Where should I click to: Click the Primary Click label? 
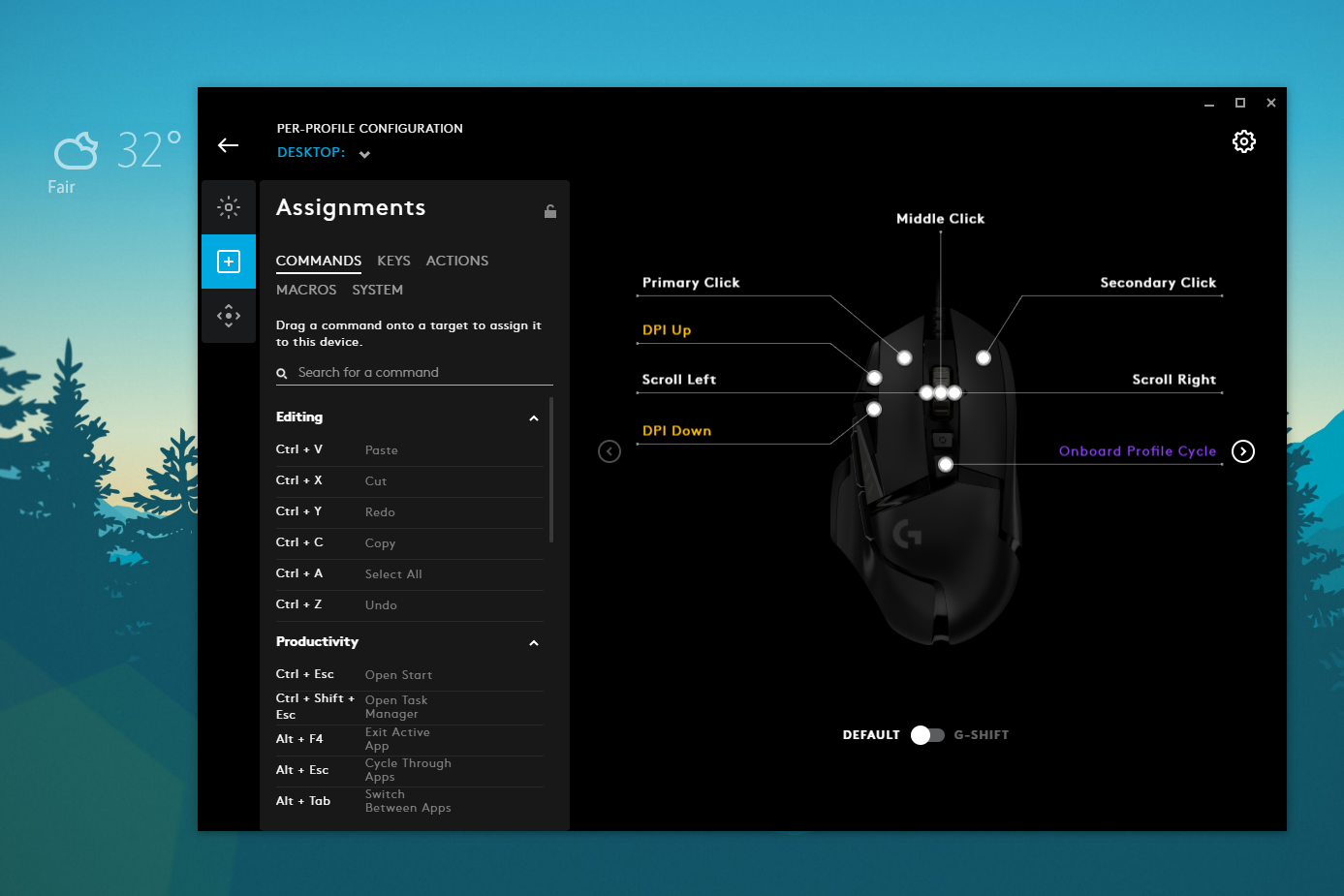691,283
